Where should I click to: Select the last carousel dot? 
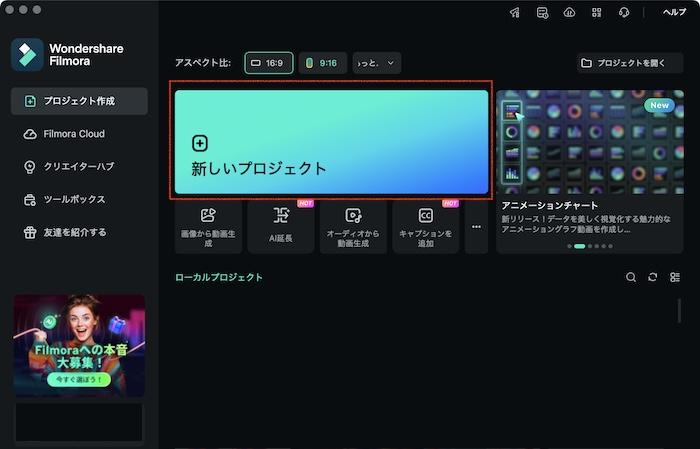pyautogui.click(x=610, y=246)
